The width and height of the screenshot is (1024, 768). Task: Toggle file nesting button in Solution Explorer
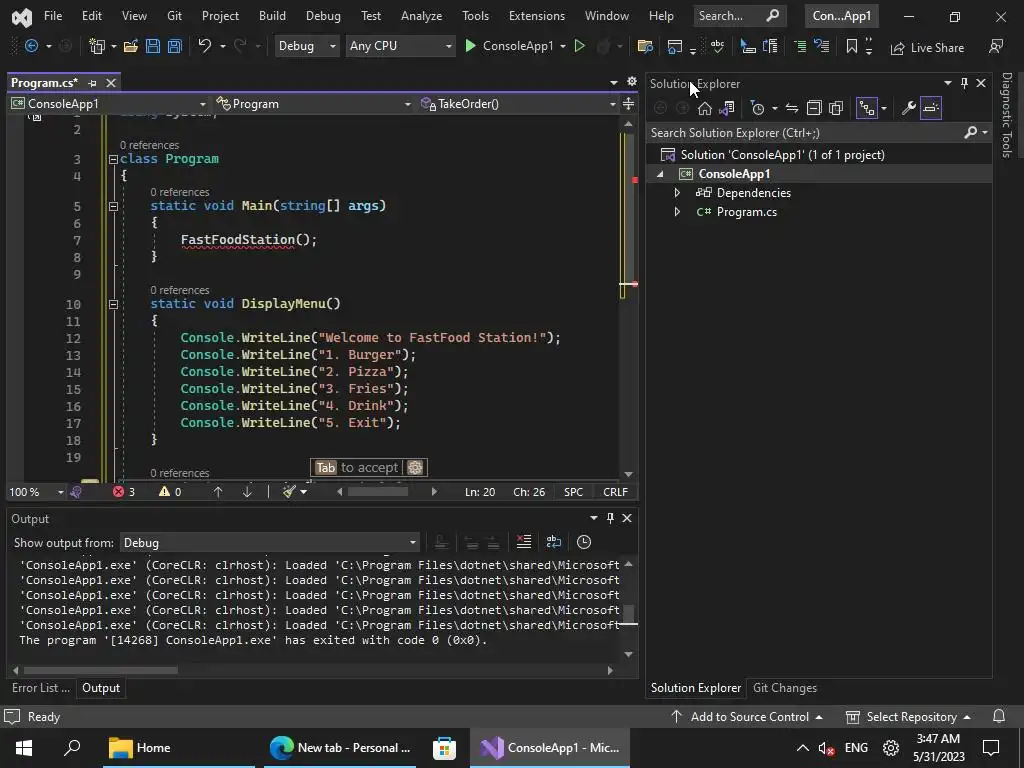click(867, 108)
